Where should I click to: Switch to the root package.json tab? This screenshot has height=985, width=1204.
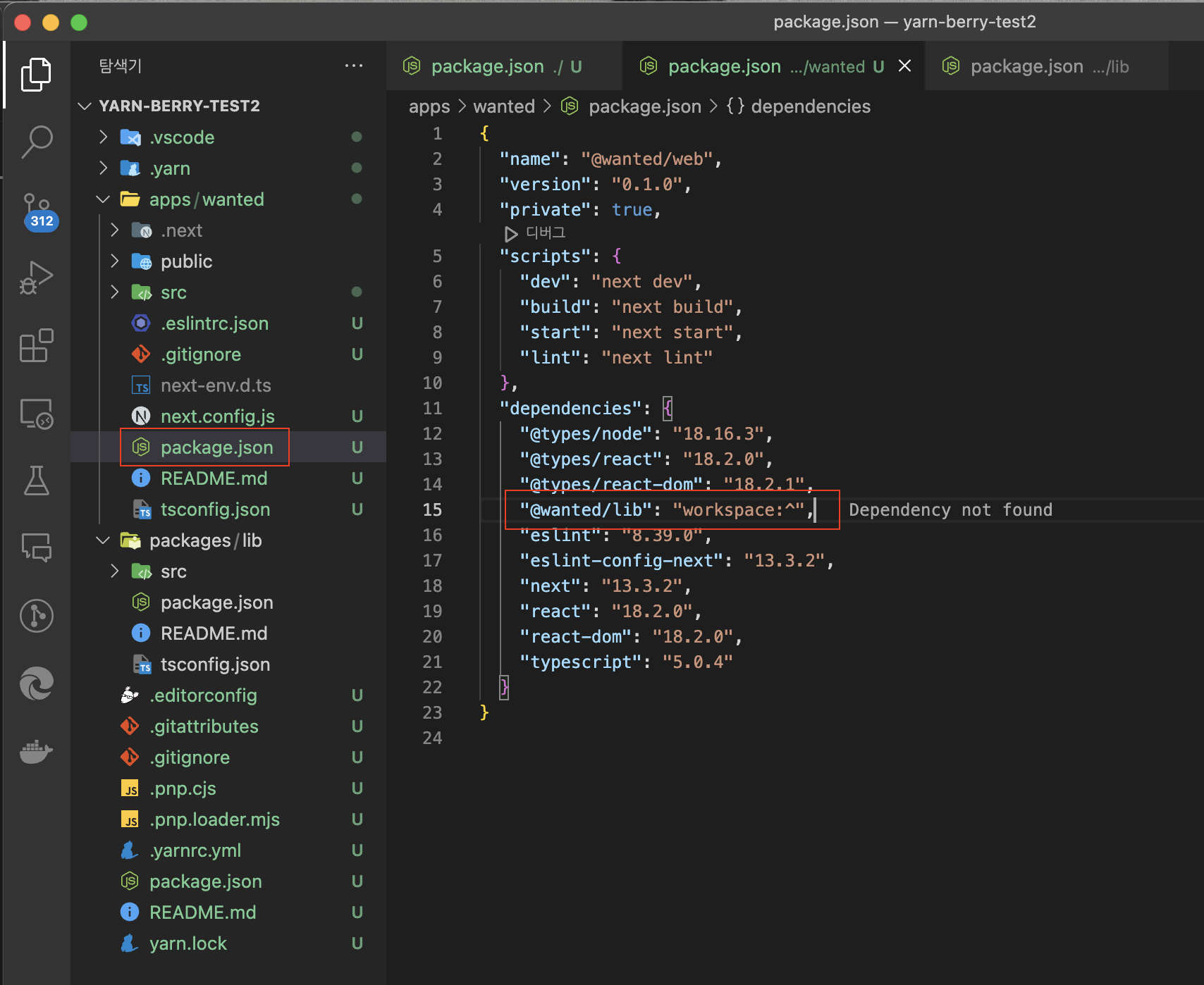coord(504,66)
